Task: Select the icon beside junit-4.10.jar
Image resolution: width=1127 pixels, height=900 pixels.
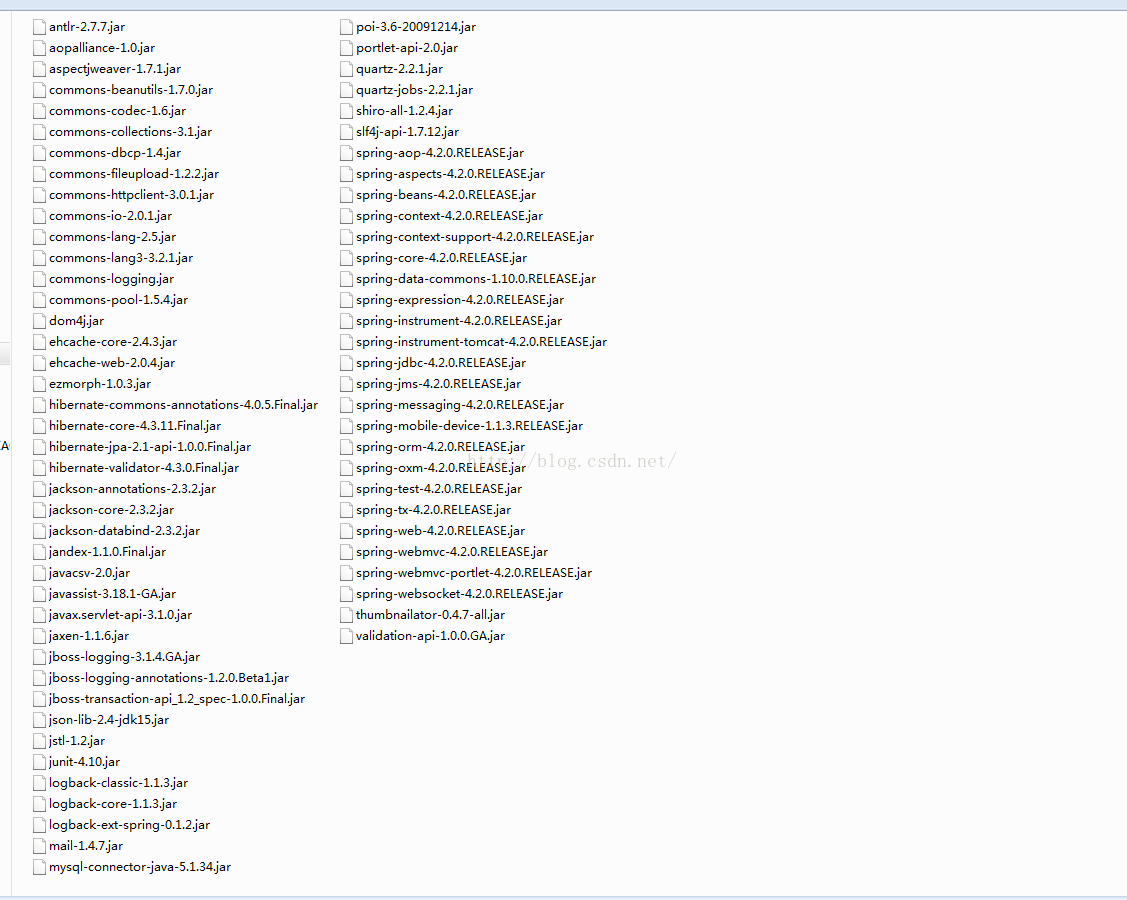Action: click(x=40, y=762)
